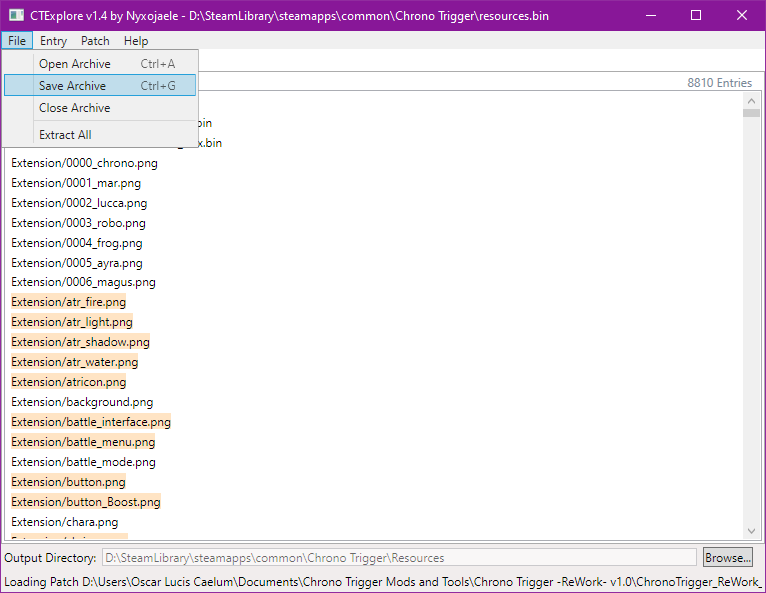Close the CTExplore window
Viewport: 766px width, 593px height.
pyautogui.click(x=742, y=15)
